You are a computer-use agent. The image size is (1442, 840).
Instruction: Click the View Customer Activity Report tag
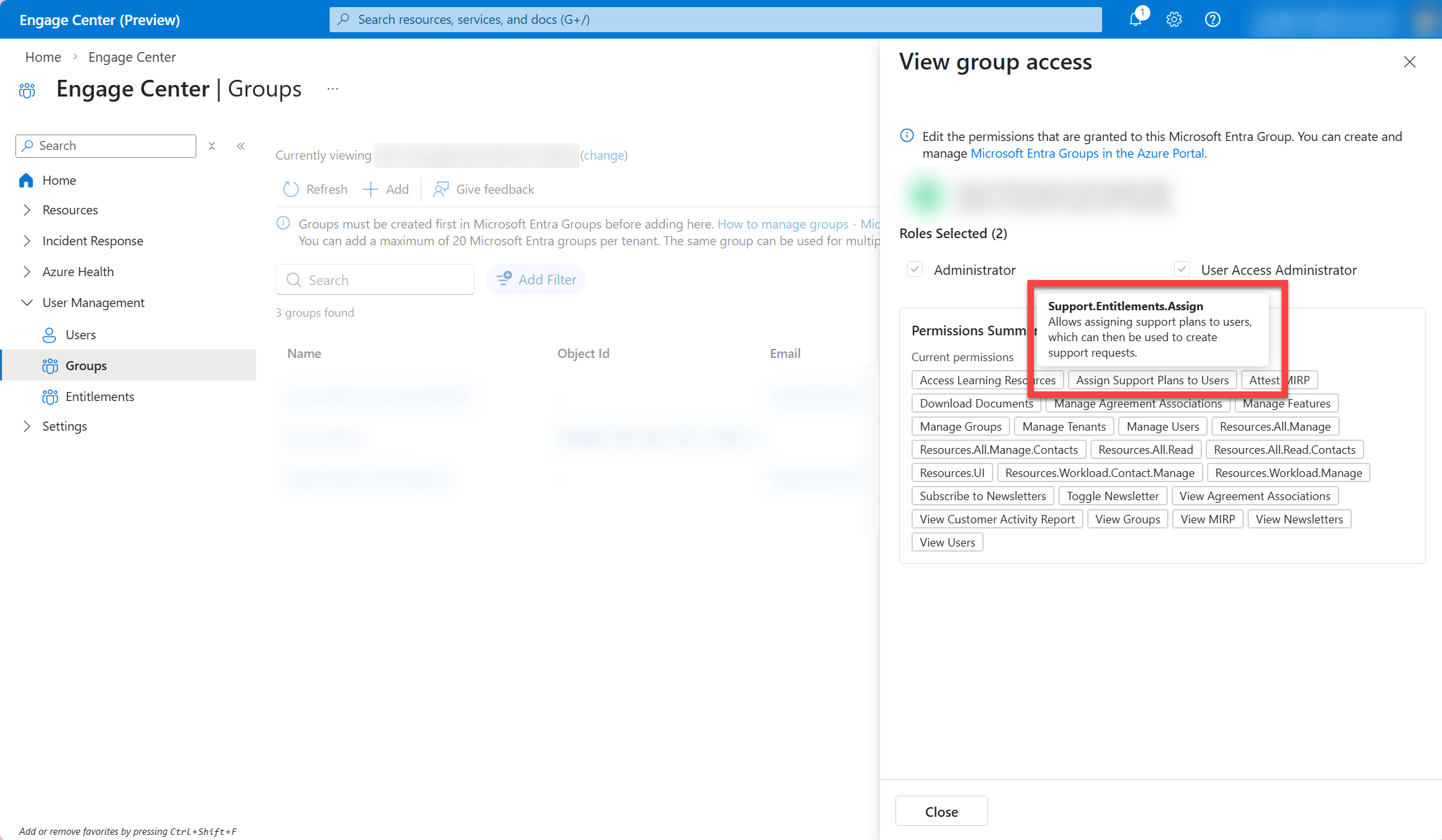pyautogui.click(x=997, y=519)
